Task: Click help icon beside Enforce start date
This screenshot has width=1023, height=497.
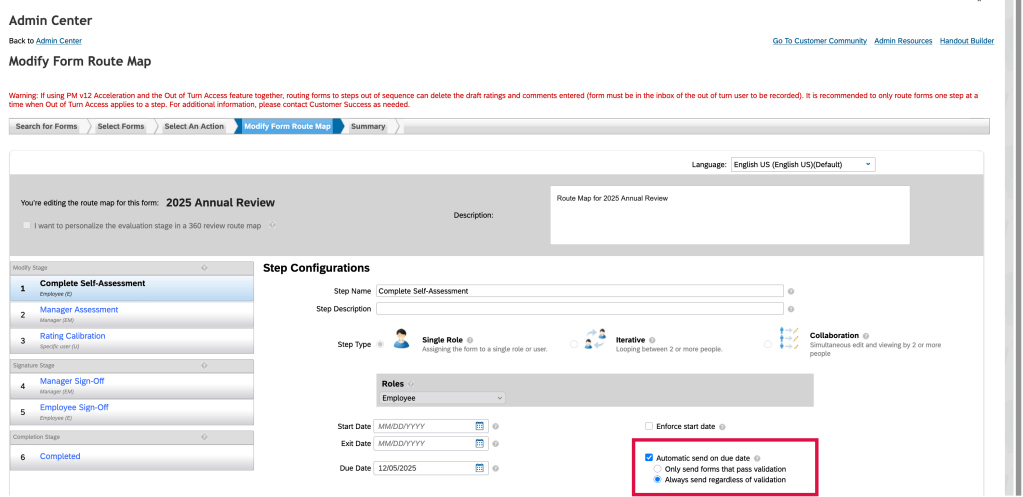Action: 722,426
